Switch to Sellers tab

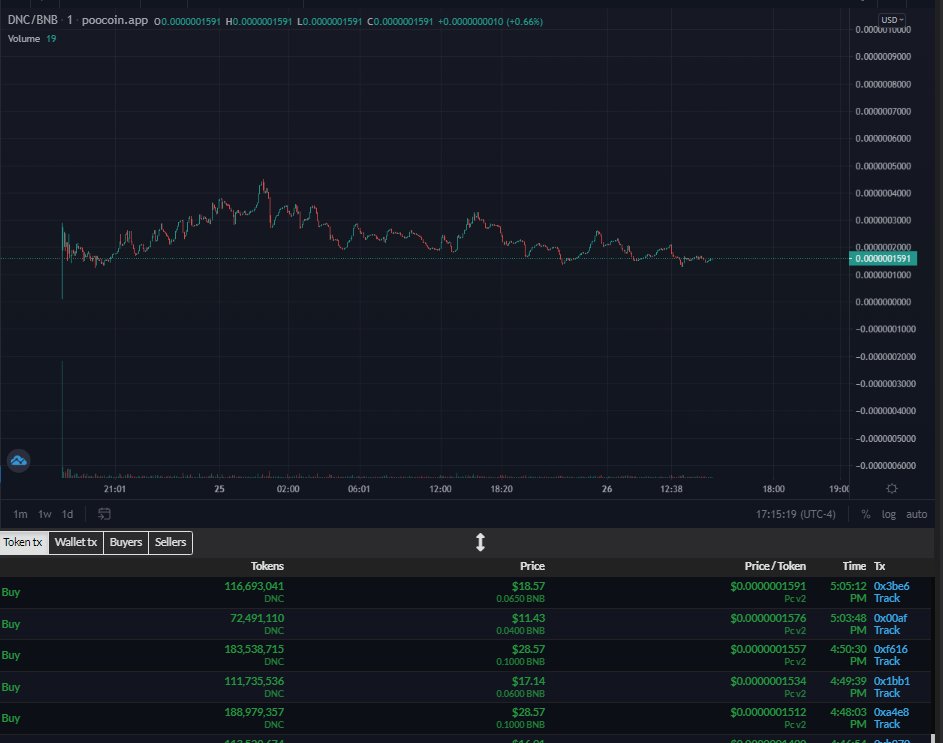(171, 542)
